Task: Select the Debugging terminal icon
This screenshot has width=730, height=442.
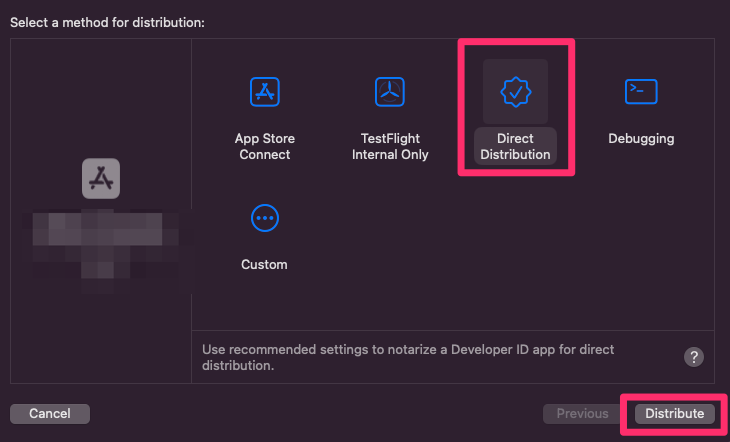Action: pos(641,92)
